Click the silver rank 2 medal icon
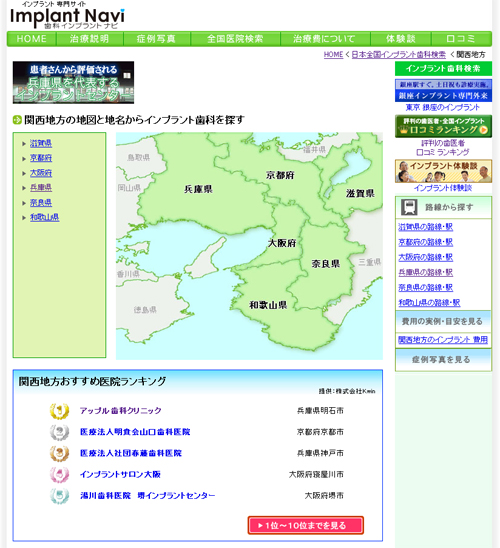The height and width of the screenshot is (548, 500). [x=59, y=432]
